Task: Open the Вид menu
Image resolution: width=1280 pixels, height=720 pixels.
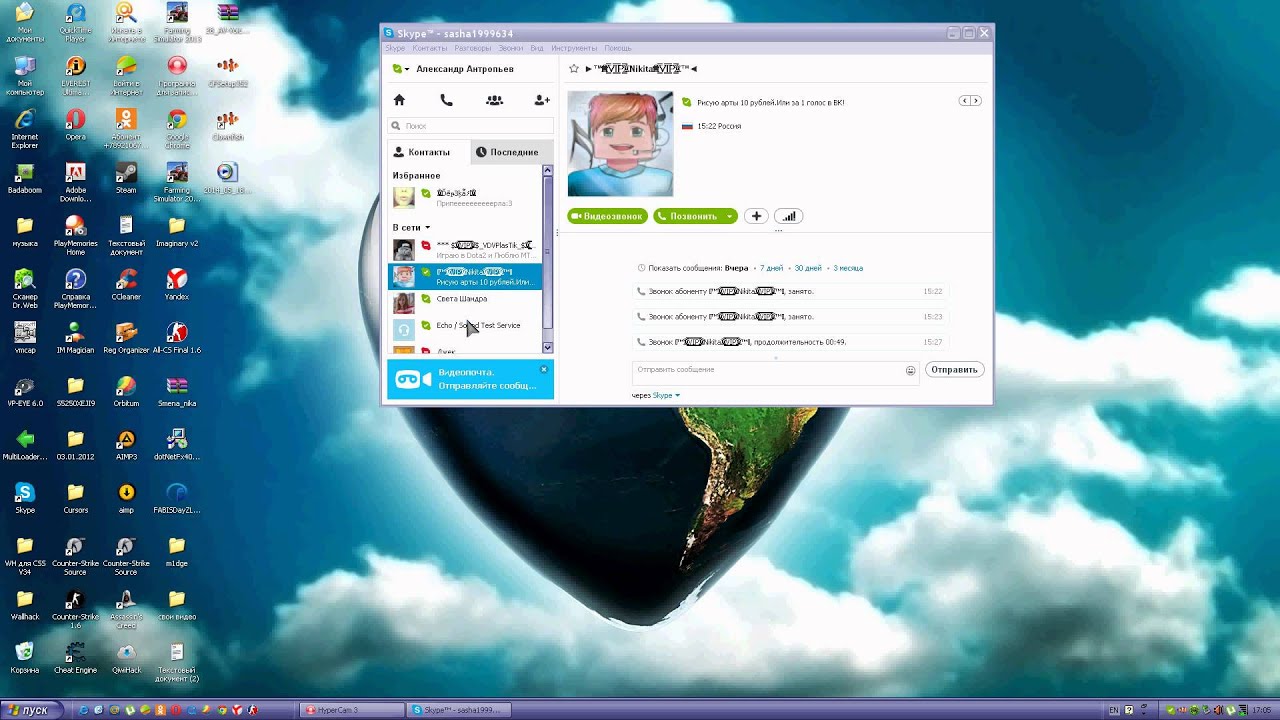Action: 537,48
